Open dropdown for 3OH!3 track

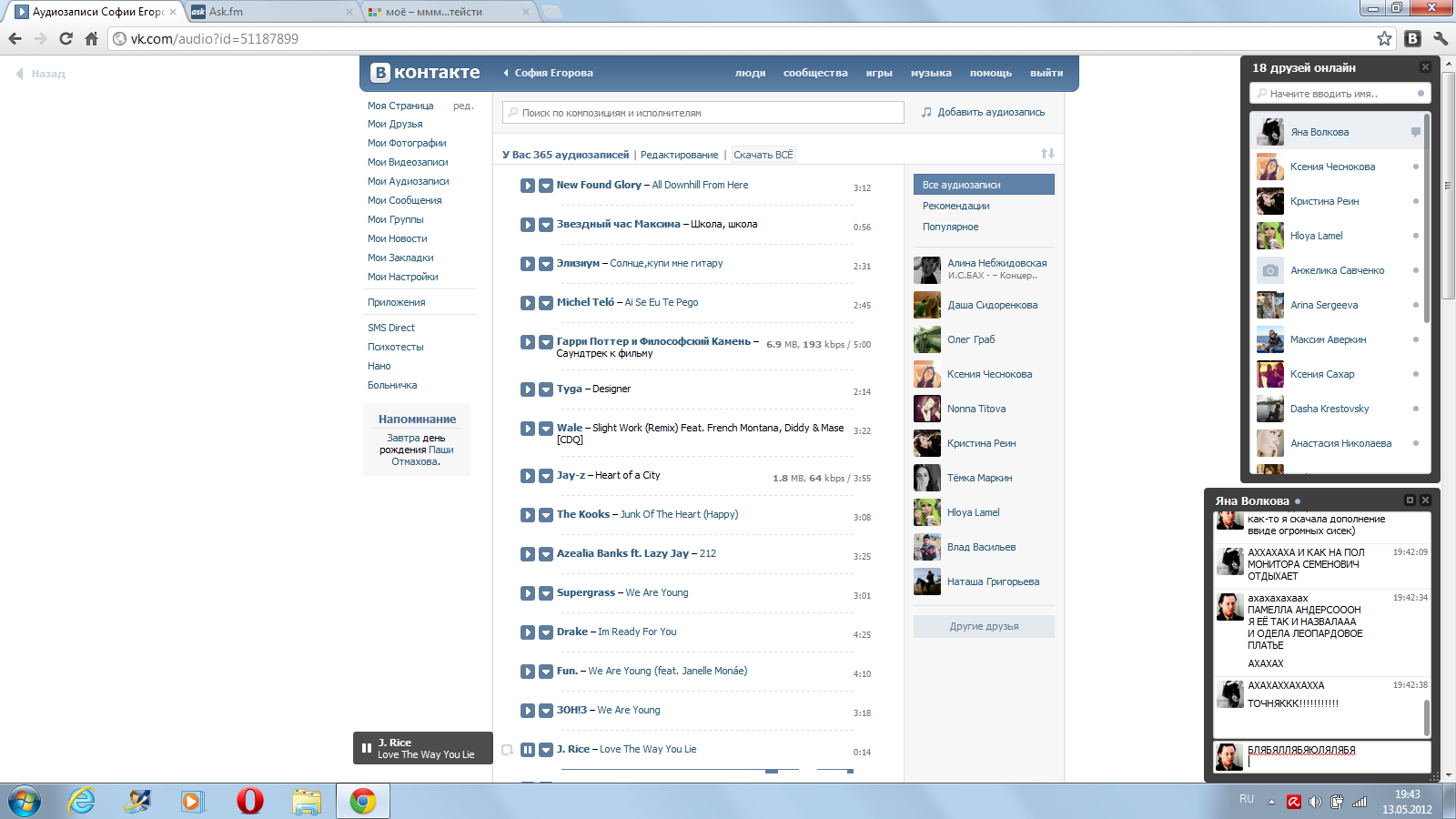pyautogui.click(x=546, y=711)
